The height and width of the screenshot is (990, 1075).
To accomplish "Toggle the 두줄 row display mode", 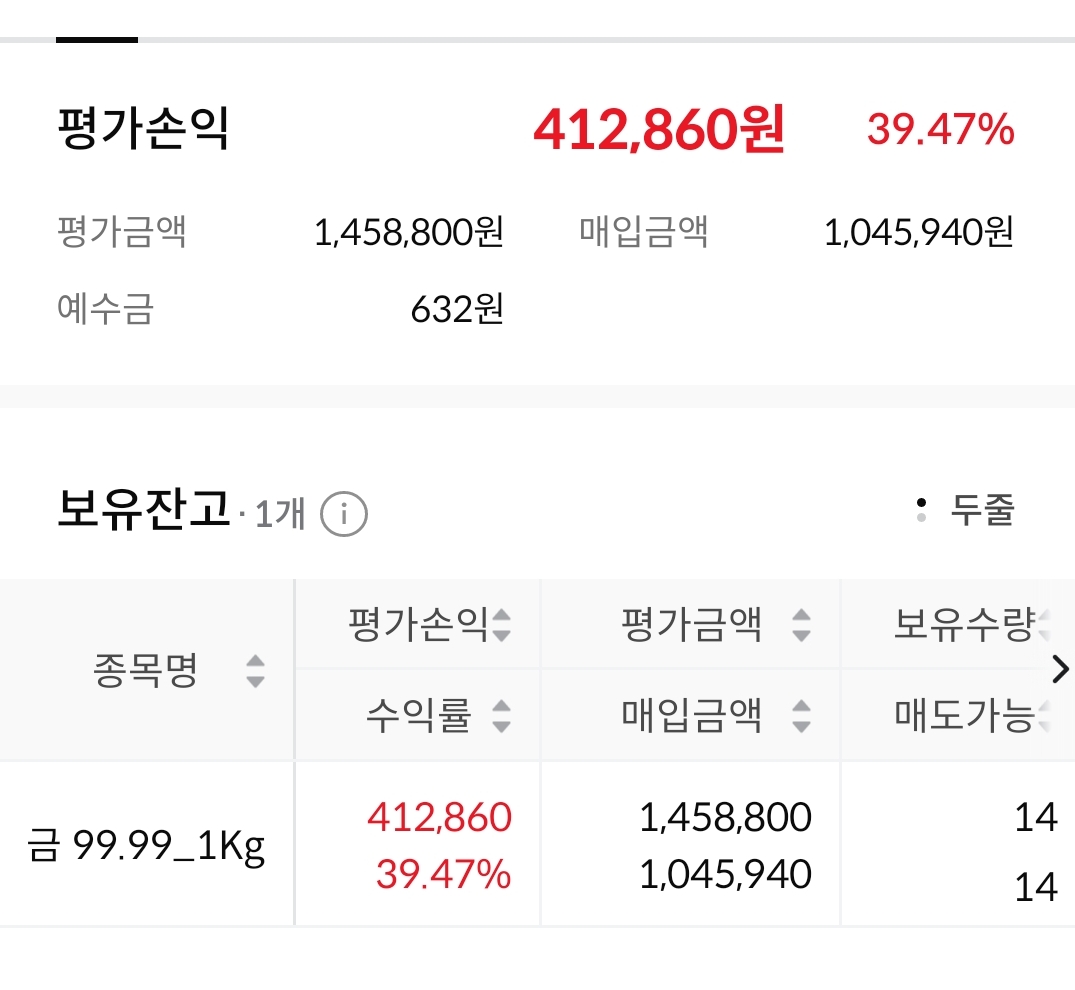I will 965,510.
